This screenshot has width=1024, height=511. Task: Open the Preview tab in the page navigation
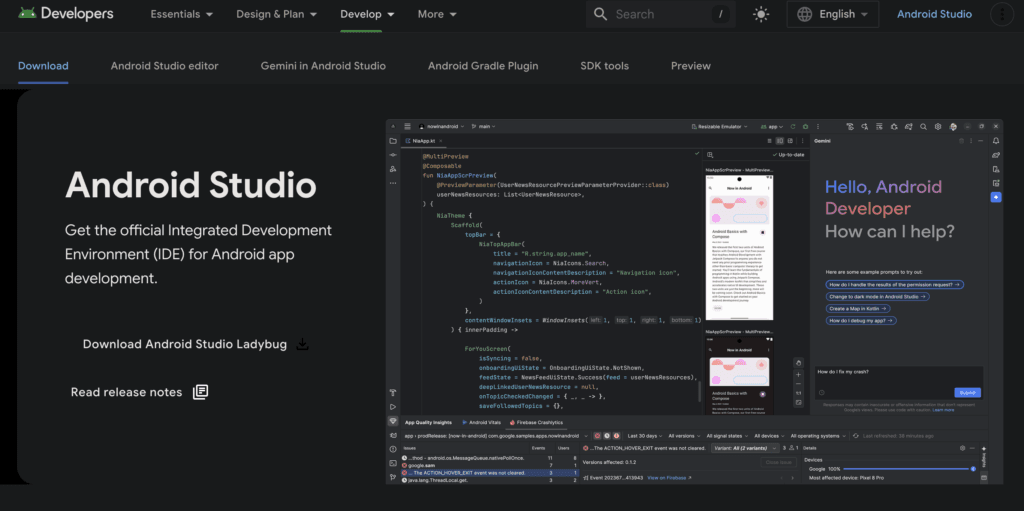click(691, 66)
